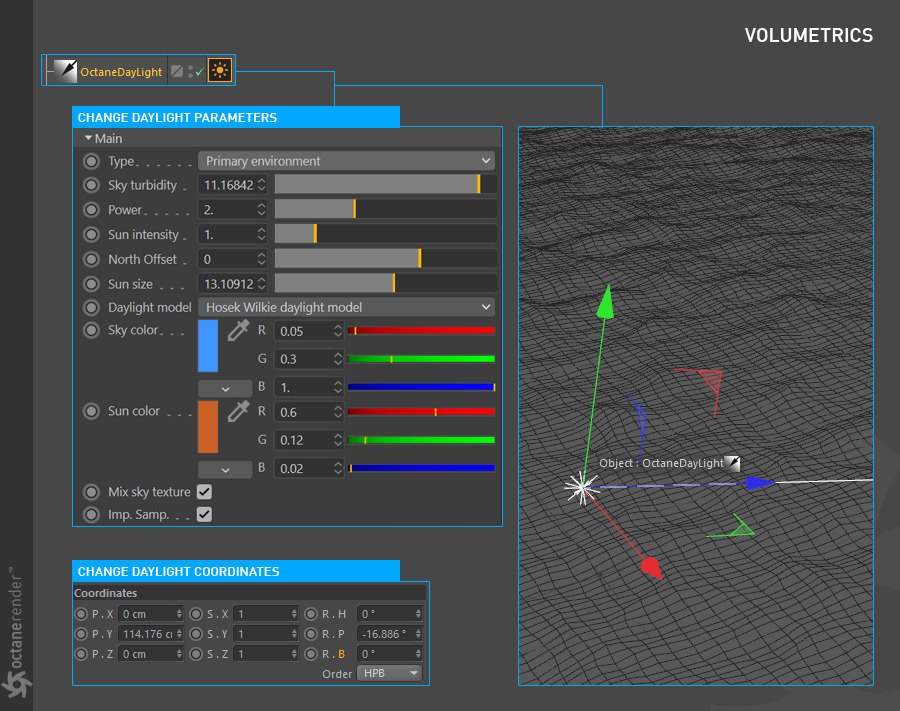Toggle Mix sky texture checkbox
This screenshot has width=900, height=711.
(x=204, y=492)
